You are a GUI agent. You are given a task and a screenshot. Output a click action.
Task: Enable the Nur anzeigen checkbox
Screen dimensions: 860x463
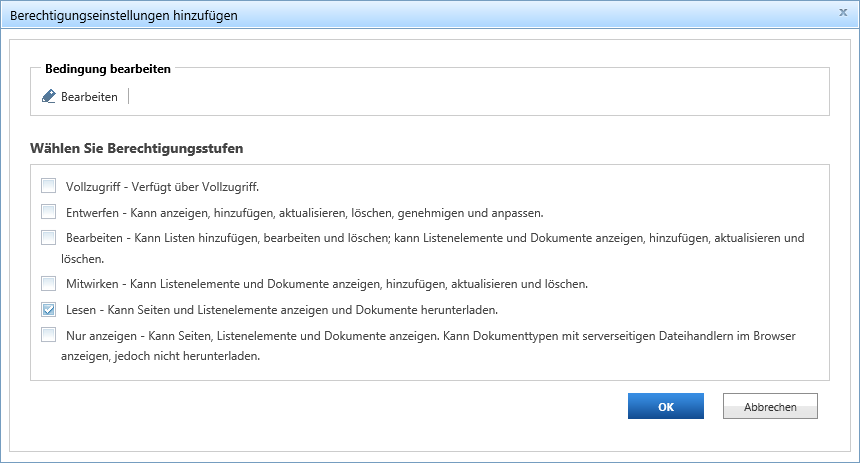coord(48,335)
